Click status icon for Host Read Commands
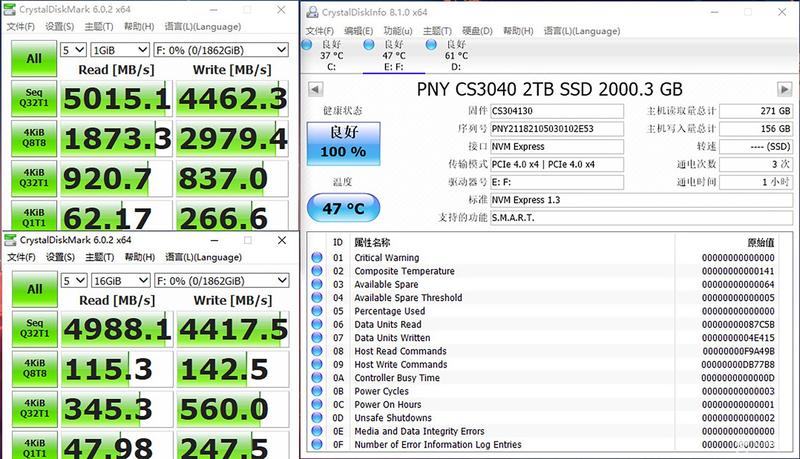 point(317,351)
